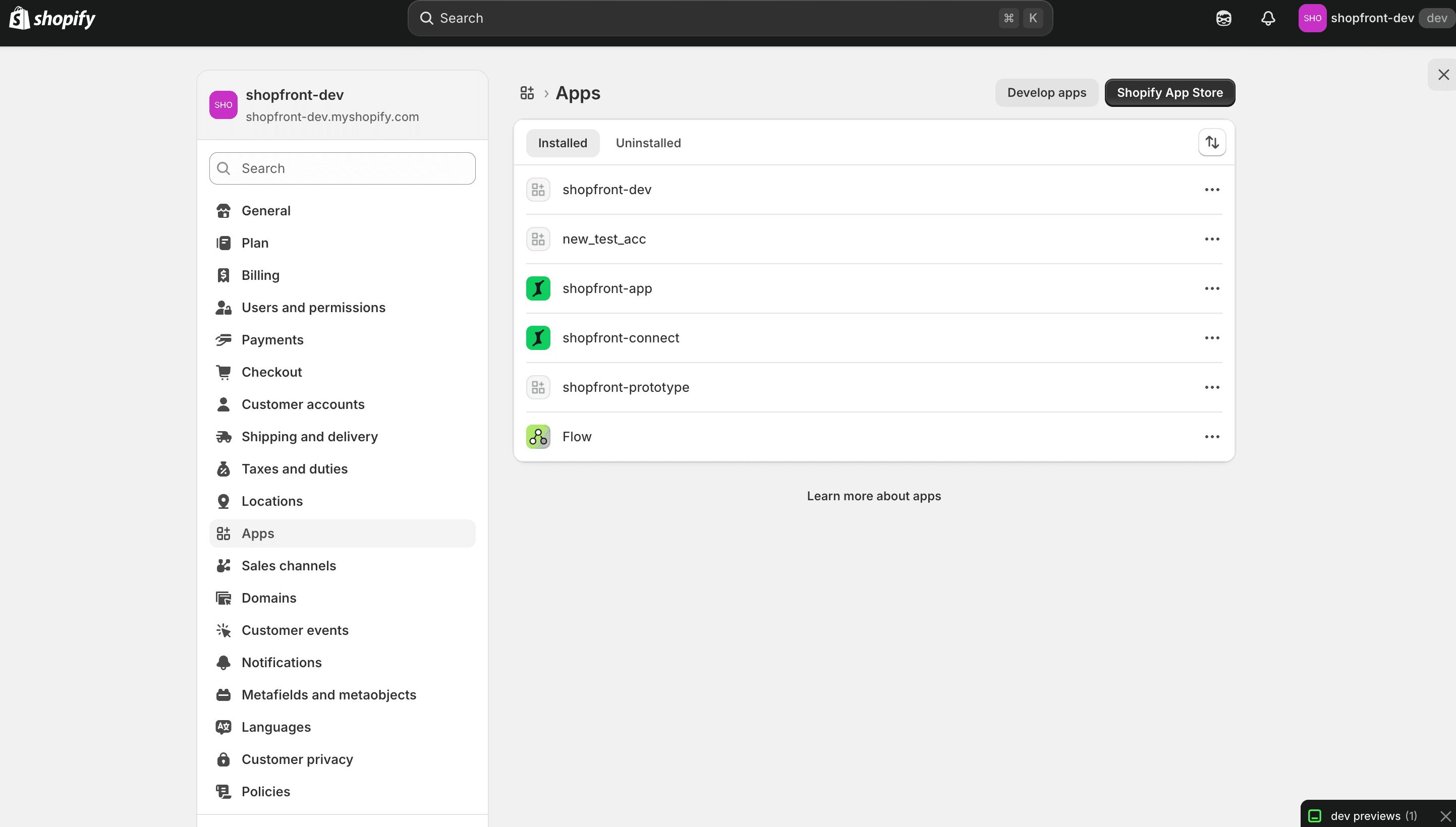Open Customer events settings
Image resolution: width=1456 pixels, height=827 pixels.
point(342,630)
